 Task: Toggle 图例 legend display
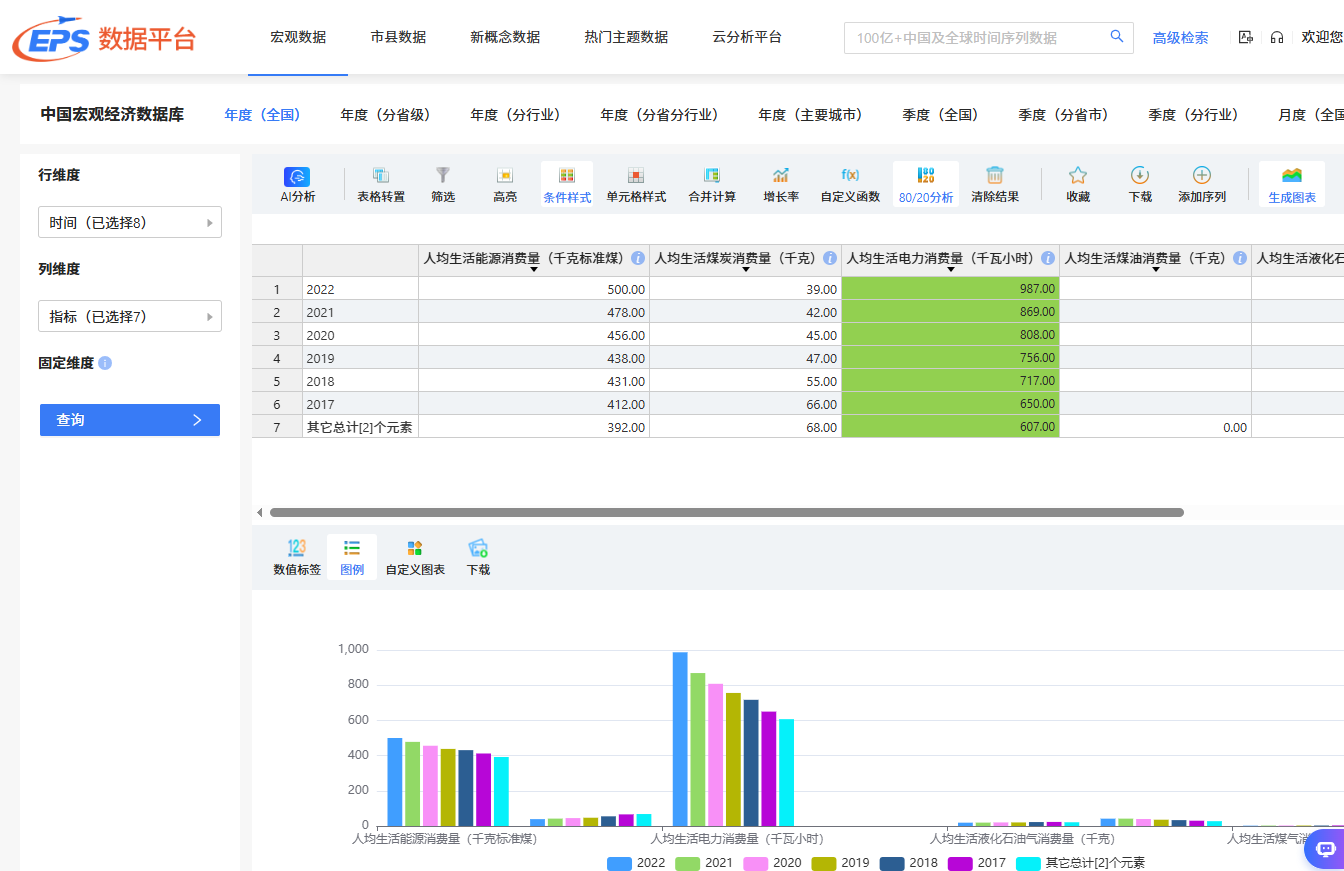tap(352, 558)
